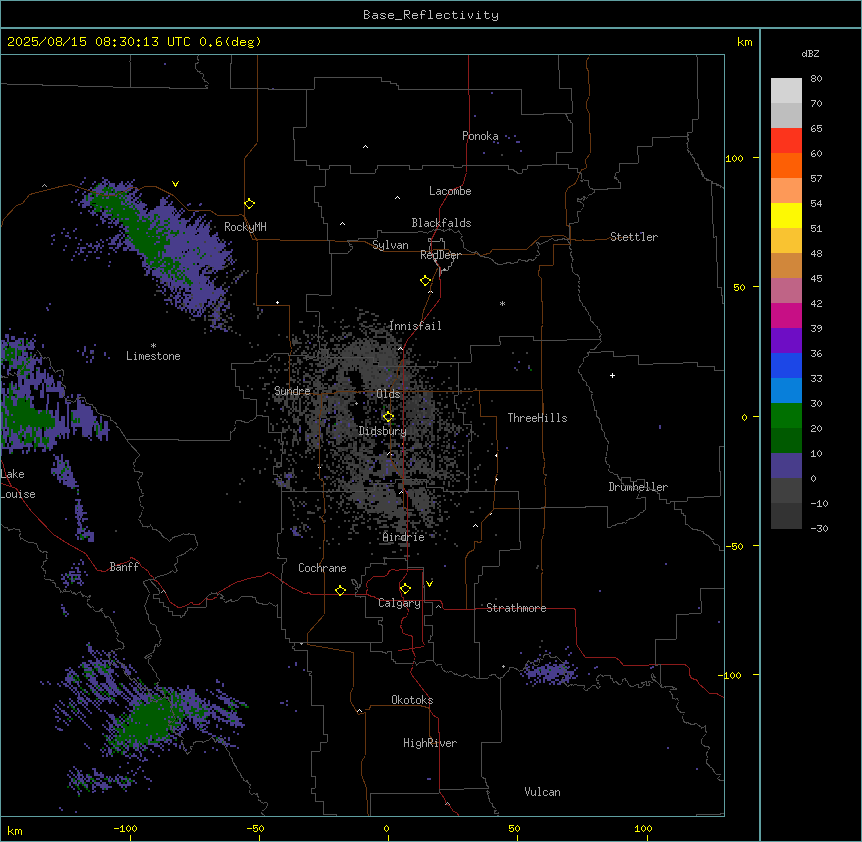Select the white asterisk above the Limestone label
Viewport: 862px width, 842px height.
pos(153,346)
